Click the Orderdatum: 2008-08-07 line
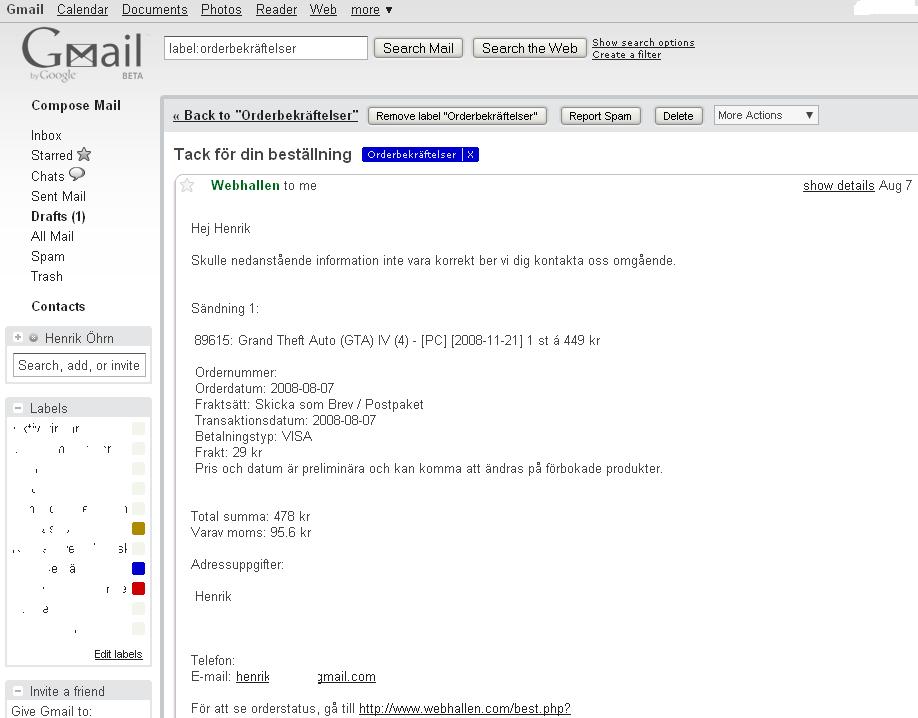The image size is (918, 718). point(265,388)
